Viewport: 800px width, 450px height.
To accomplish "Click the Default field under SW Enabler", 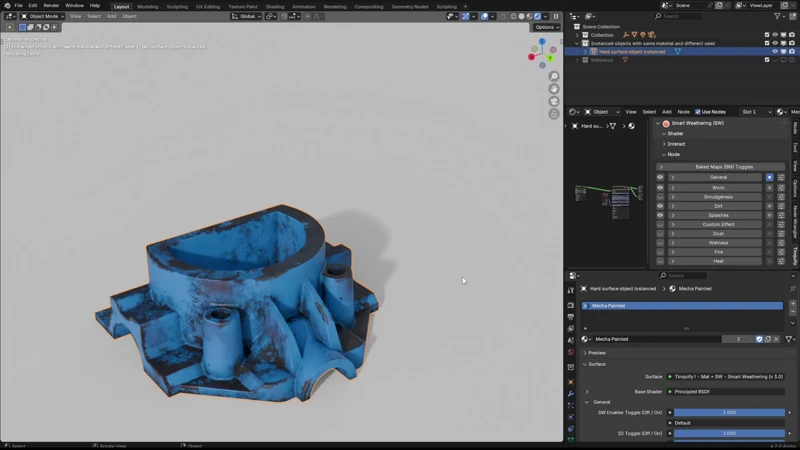I will click(725, 423).
